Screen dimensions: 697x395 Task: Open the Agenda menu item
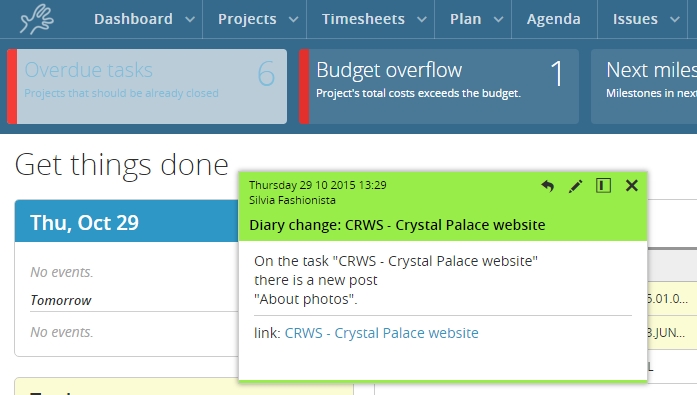point(553,19)
